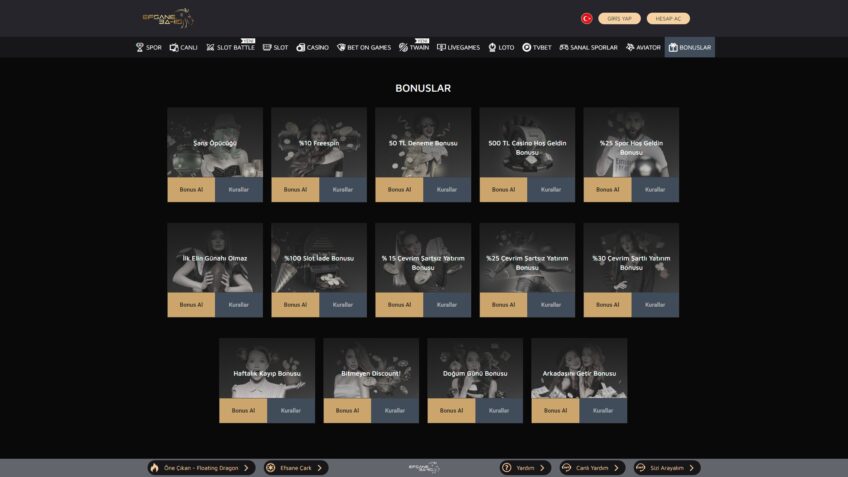Expand the Sizi Arayalım chevron
The height and width of the screenshot is (477, 848).
click(693, 467)
